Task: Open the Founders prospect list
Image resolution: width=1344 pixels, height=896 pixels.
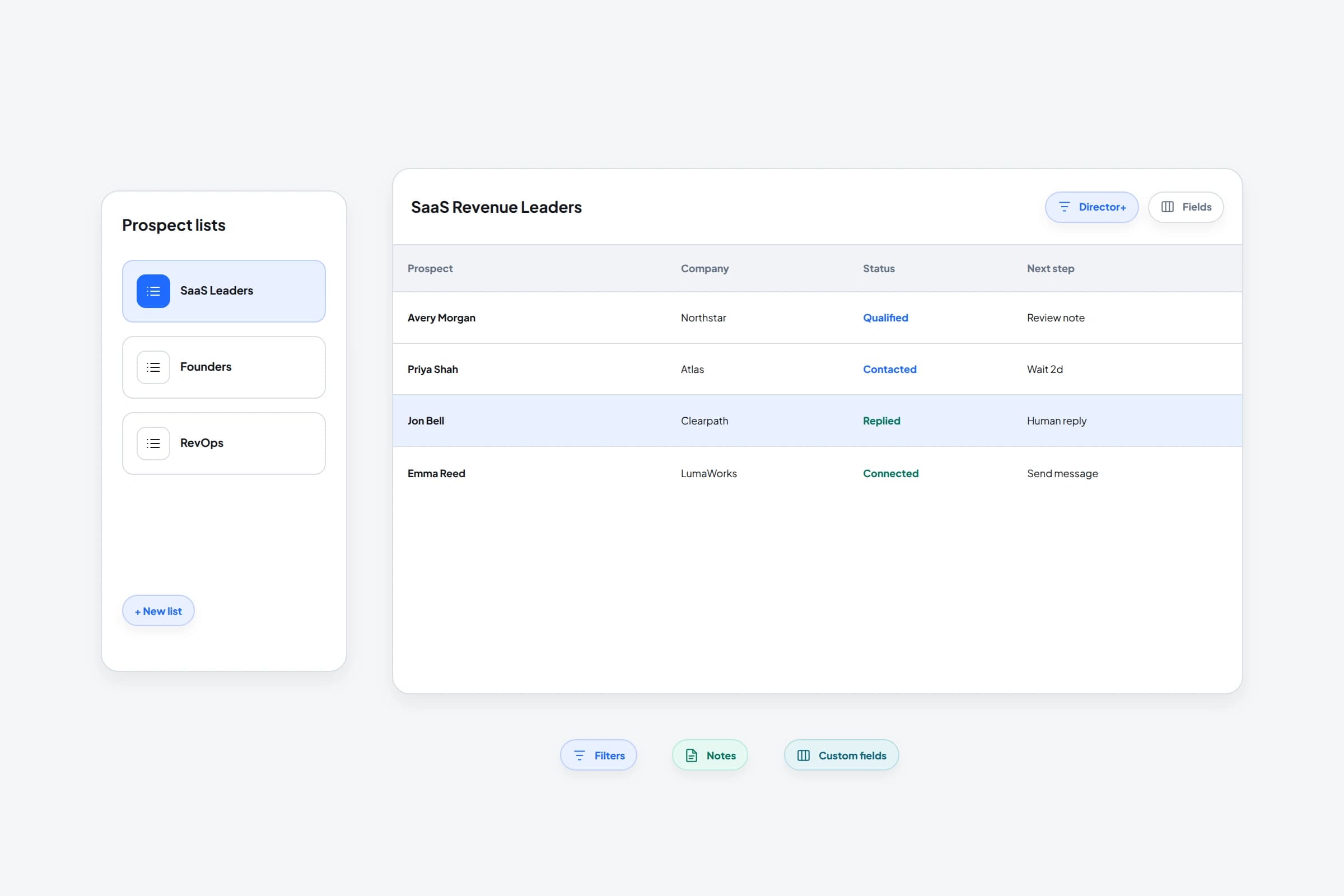Action: click(224, 367)
